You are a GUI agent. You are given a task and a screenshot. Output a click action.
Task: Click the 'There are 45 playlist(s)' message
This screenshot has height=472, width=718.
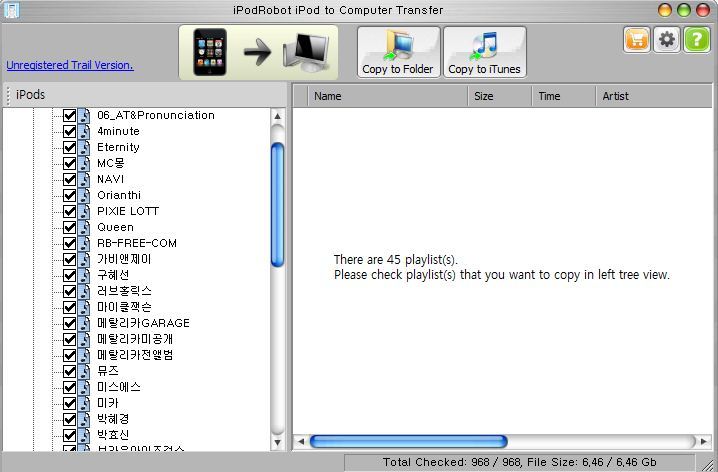[396, 260]
